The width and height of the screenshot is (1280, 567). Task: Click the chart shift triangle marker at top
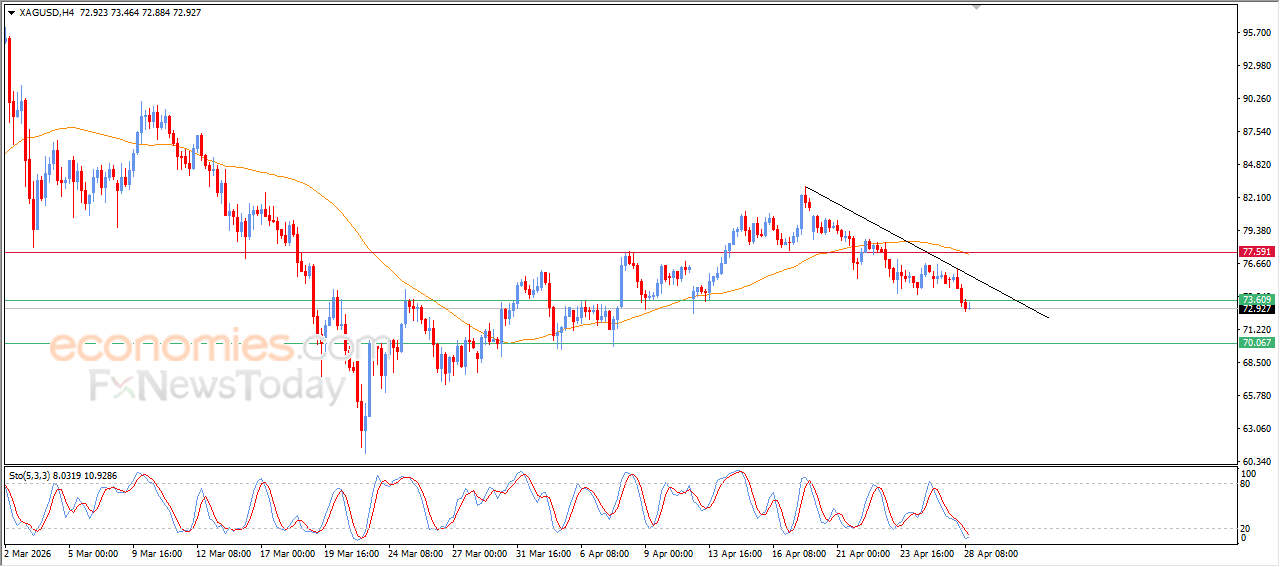(x=977, y=7)
